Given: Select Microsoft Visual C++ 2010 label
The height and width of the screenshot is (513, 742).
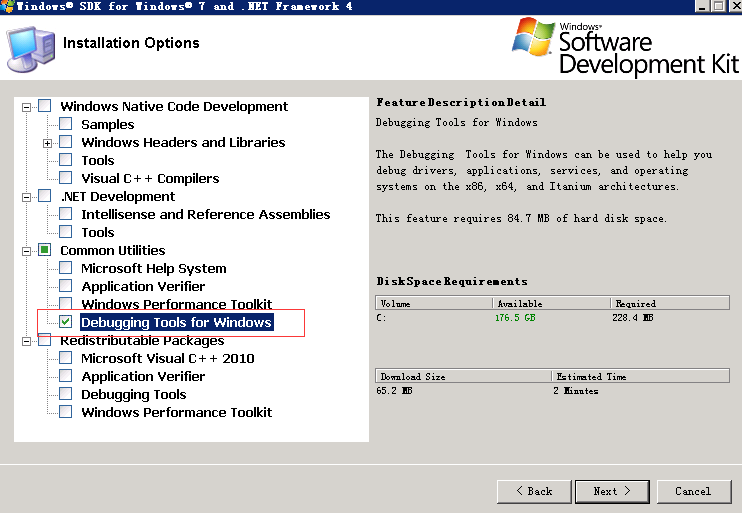Looking at the screenshot, I should click(x=168, y=358).
